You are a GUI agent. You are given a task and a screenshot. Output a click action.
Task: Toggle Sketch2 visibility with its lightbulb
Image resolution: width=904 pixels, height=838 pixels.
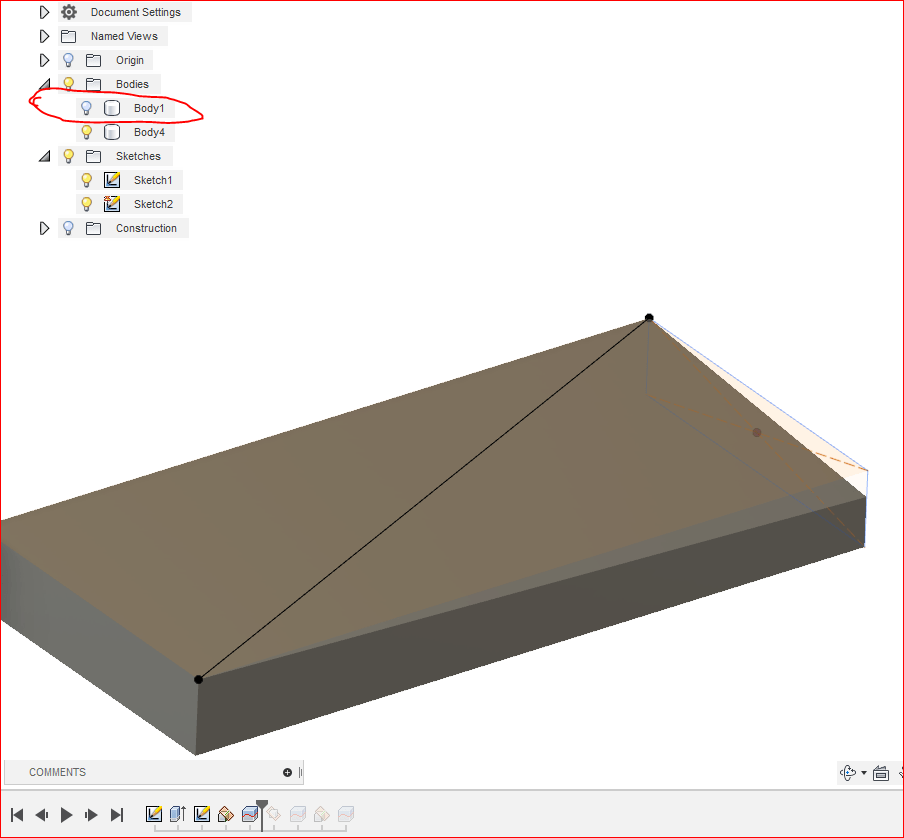[86, 203]
